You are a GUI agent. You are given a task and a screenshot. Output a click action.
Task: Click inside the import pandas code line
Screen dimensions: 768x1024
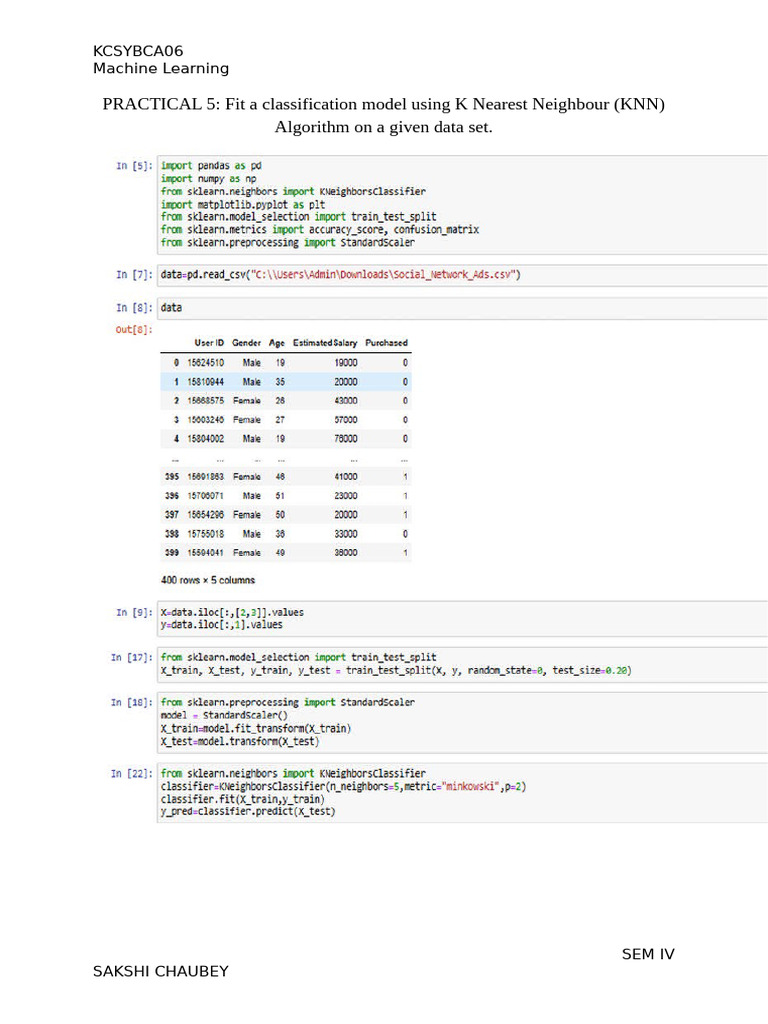click(211, 166)
